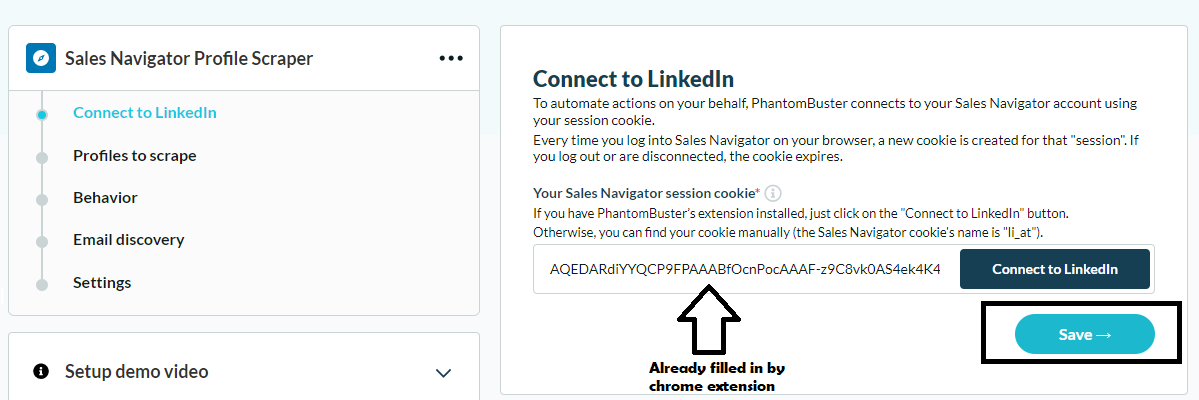The width and height of the screenshot is (1199, 400).
Task: Open the Behavior step
Action: point(106,197)
